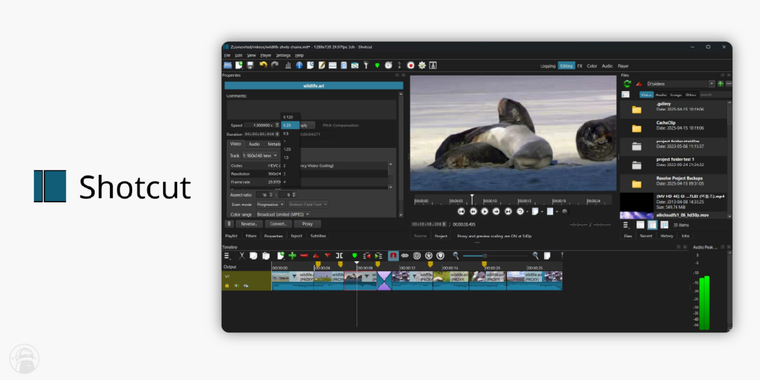Toggle Ripple circle icon in timeline

point(417,255)
